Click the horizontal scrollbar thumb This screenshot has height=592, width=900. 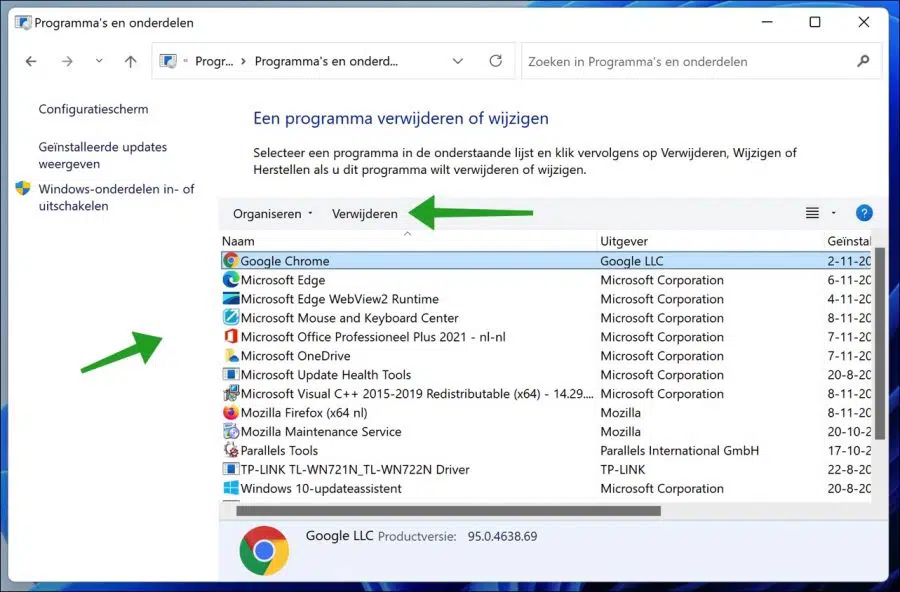[448, 510]
